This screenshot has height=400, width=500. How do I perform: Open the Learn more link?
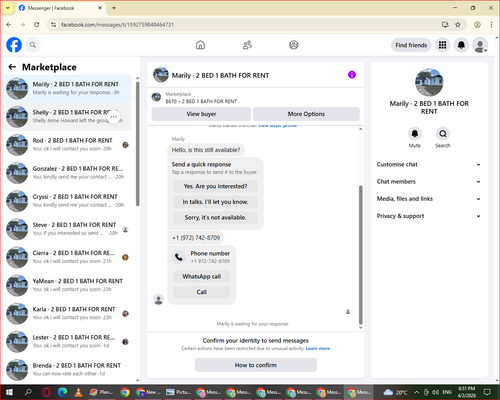pyautogui.click(x=318, y=348)
